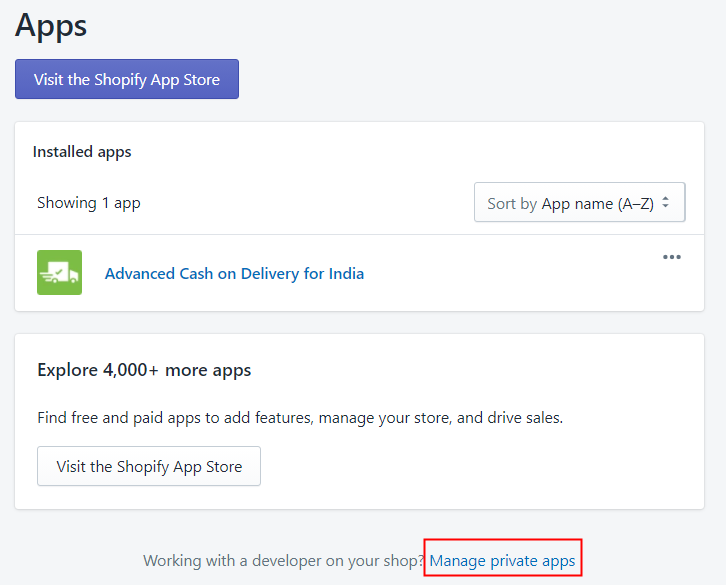Click the green delivery truck app icon
The height and width of the screenshot is (585, 726).
click(59, 272)
